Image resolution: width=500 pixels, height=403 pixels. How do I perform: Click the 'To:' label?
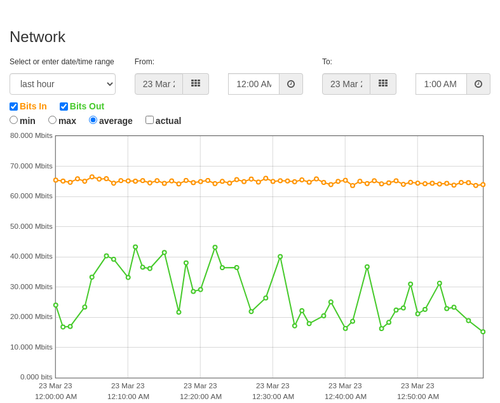coord(327,62)
